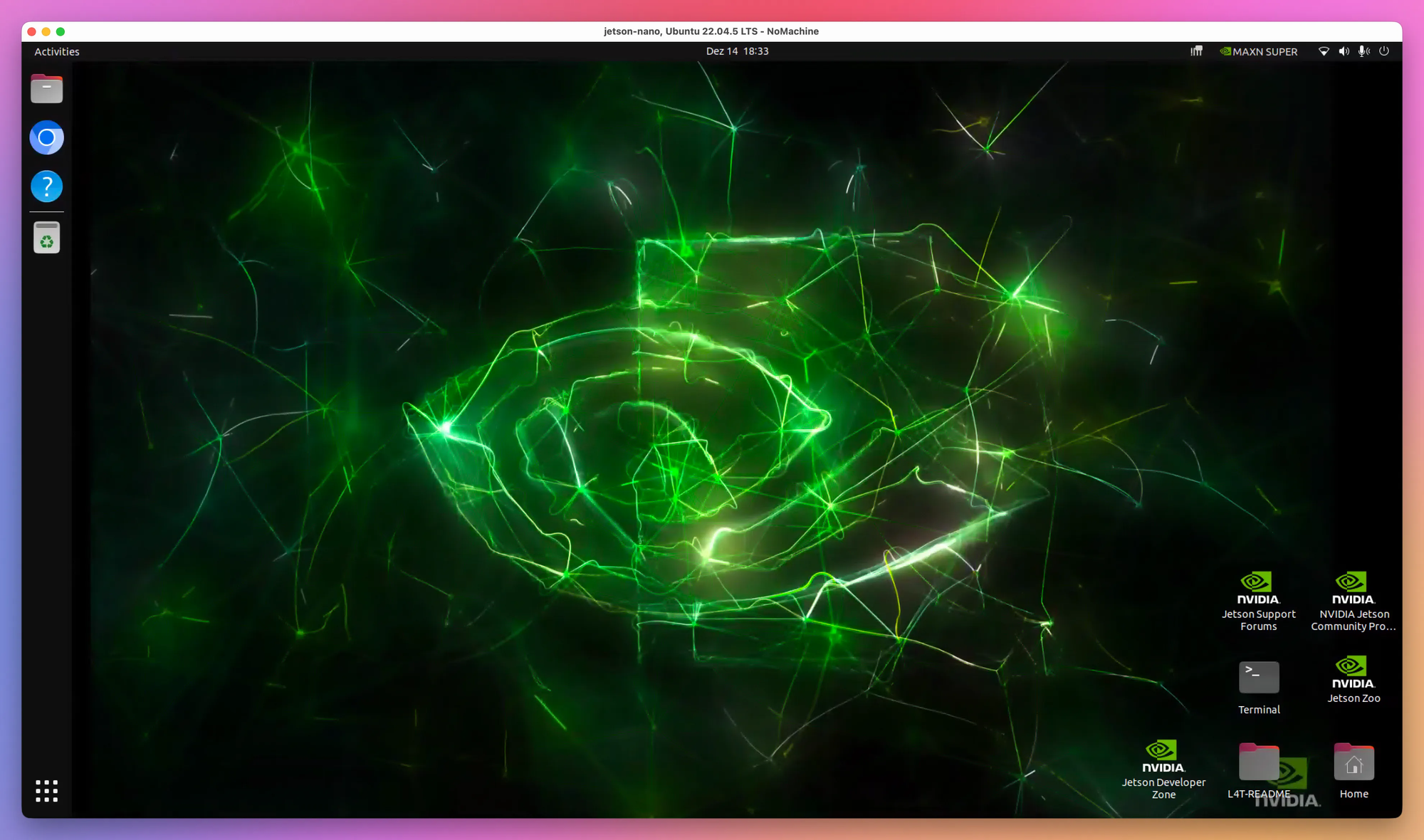Screen dimensions: 1424x840
Task: Open the Files app in the dock
Action: click(x=46, y=89)
